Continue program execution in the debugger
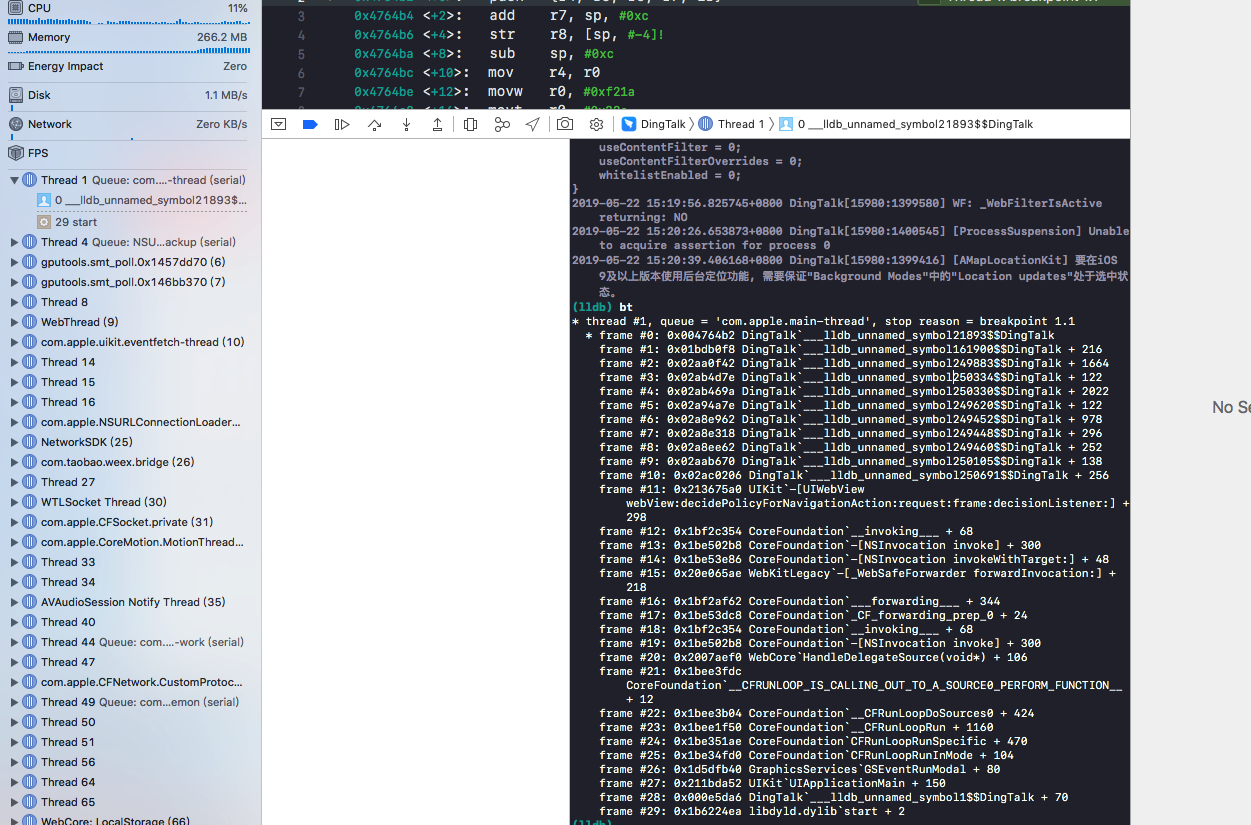 click(x=343, y=124)
